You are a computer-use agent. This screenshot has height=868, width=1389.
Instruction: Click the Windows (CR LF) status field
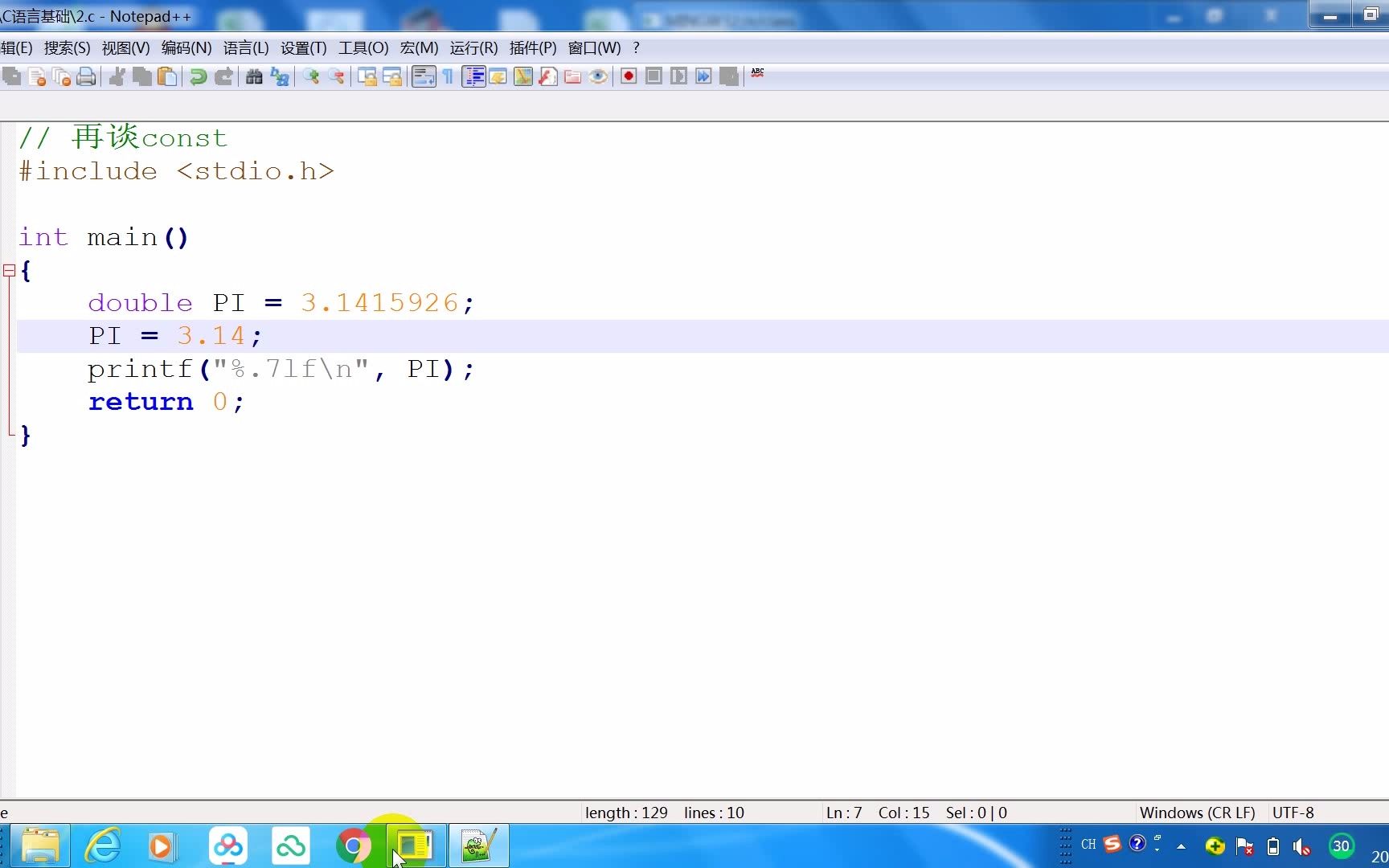[1197, 813]
